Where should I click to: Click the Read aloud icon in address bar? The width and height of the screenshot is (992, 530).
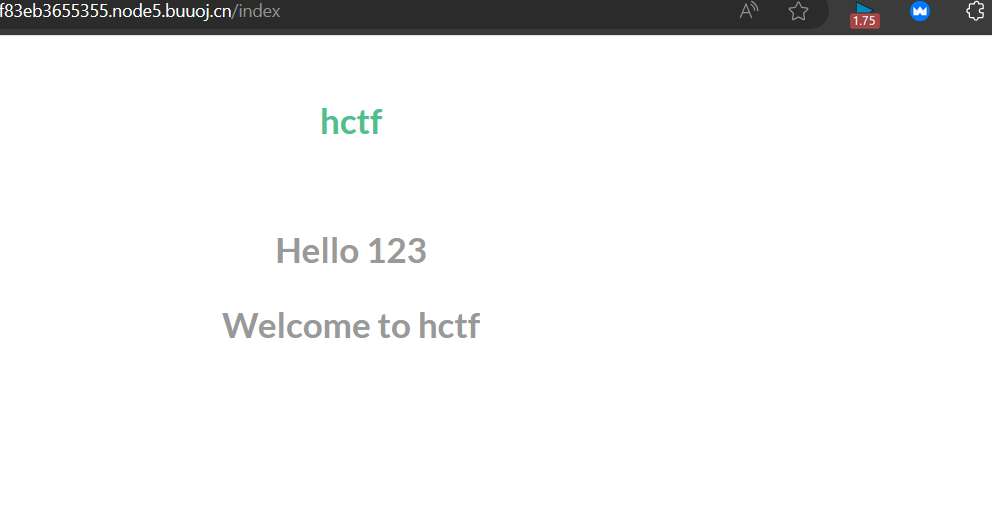coord(748,11)
